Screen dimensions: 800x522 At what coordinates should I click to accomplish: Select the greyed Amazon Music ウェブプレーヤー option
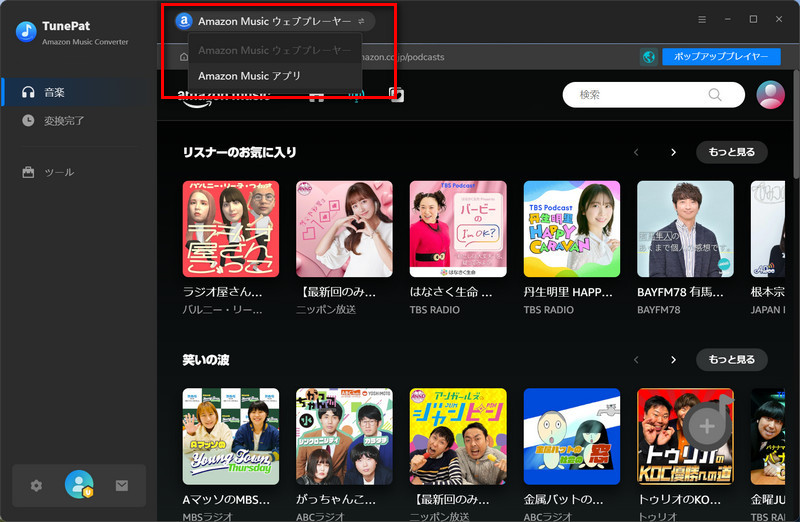[x=275, y=50]
